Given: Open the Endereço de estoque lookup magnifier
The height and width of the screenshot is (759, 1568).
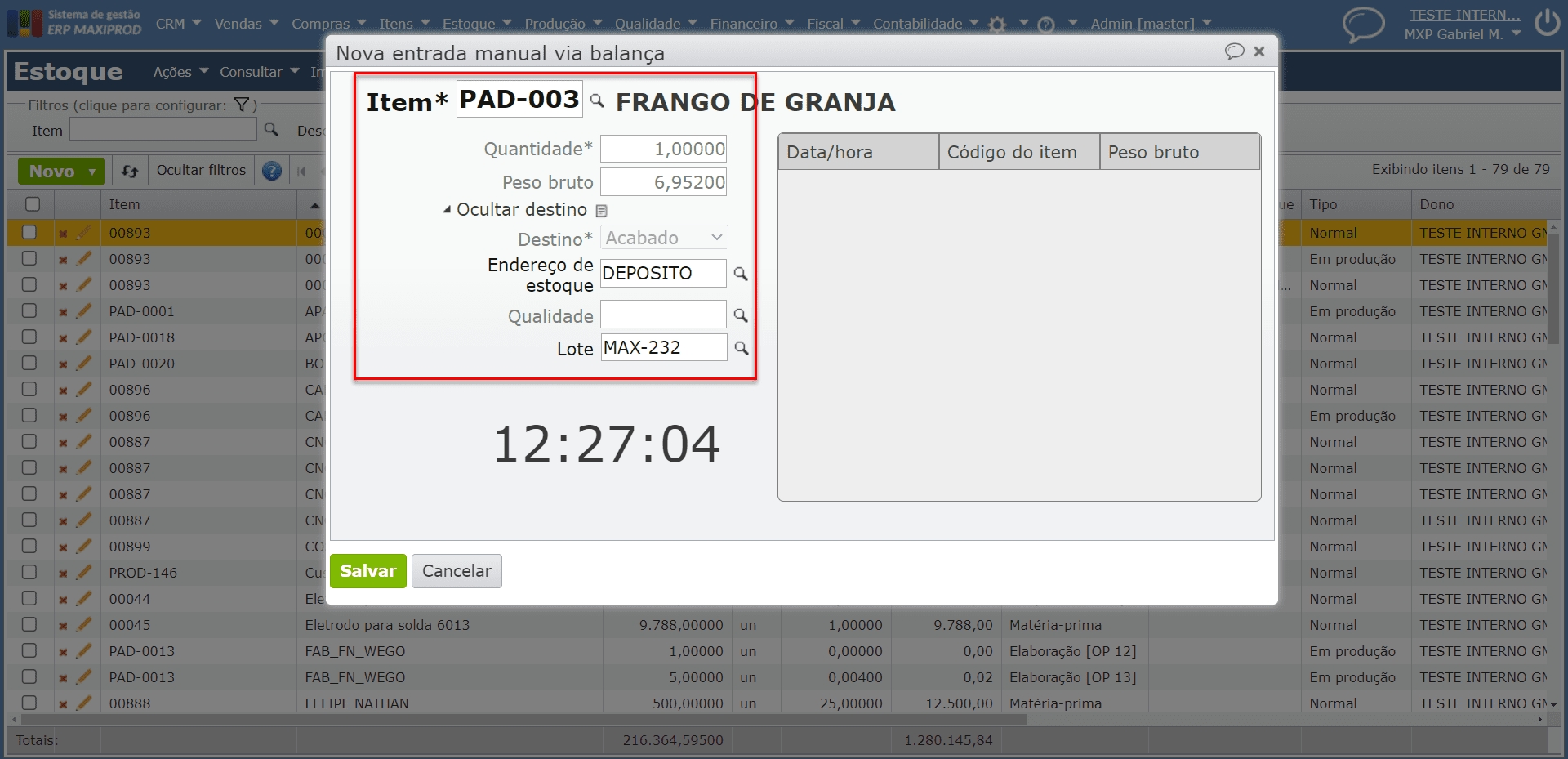Looking at the screenshot, I should coord(741,274).
